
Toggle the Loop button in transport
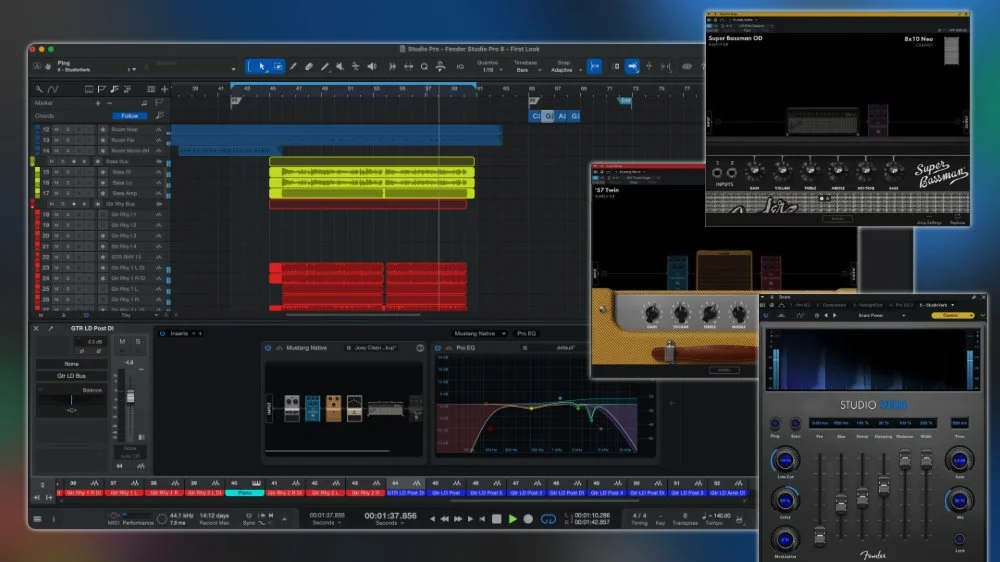(547, 519)
